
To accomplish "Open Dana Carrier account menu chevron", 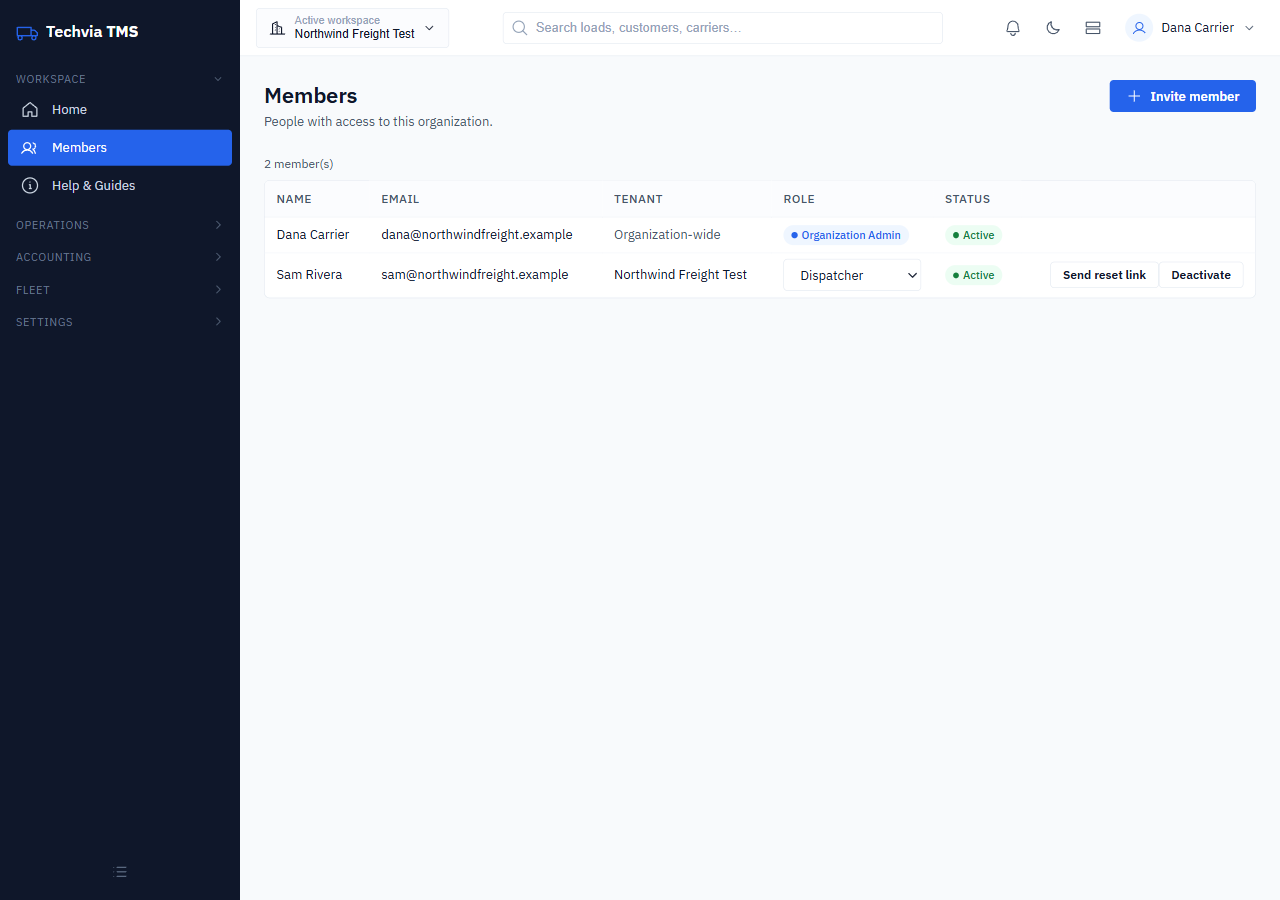I will [1249, 28].
